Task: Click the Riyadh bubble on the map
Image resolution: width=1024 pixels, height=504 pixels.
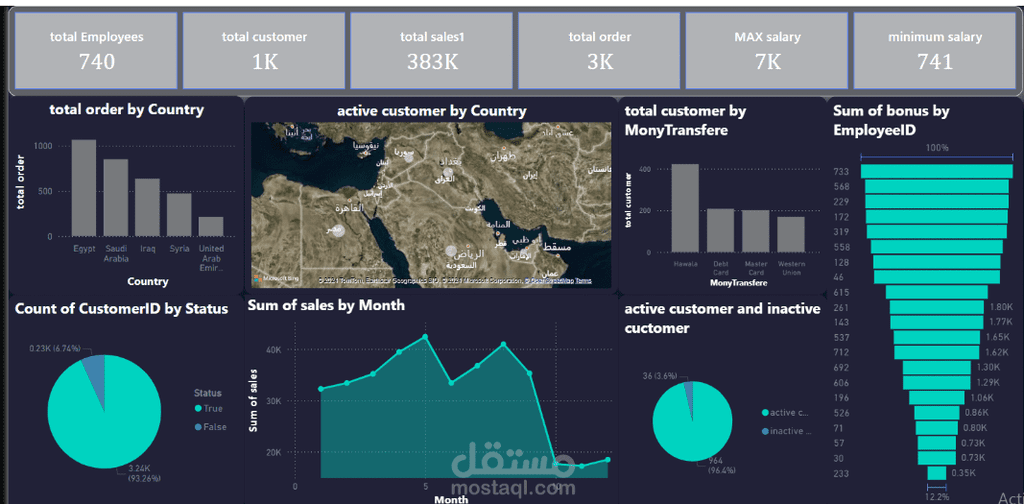Action: [450, 250]
